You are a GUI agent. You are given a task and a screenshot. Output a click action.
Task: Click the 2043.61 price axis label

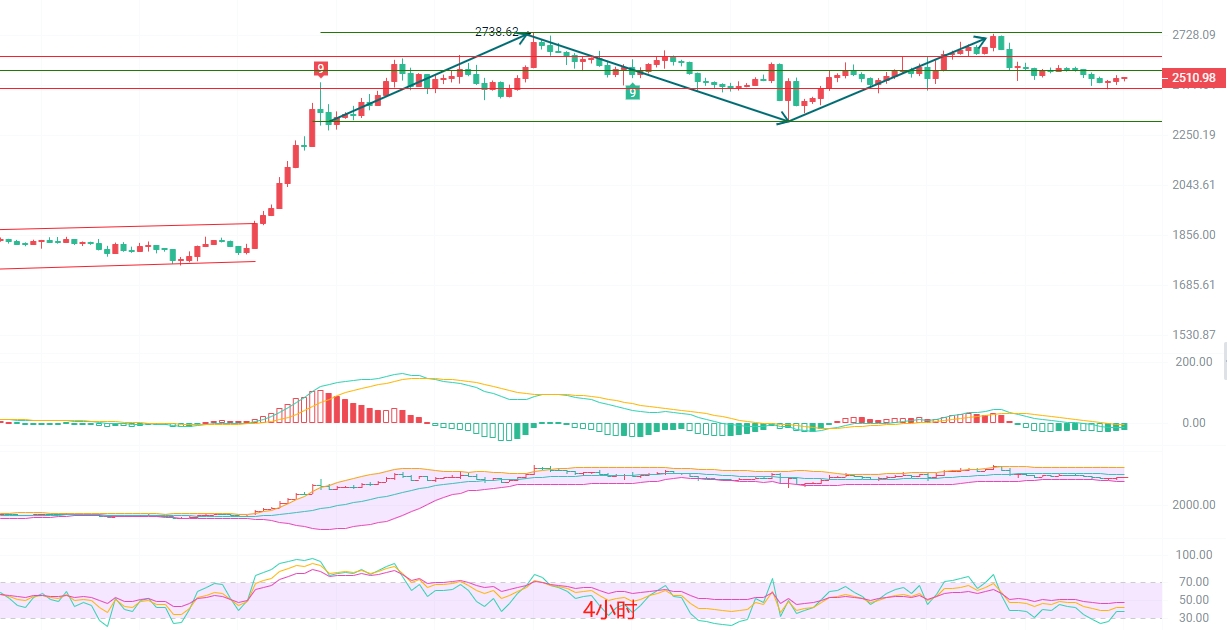(x=1194, y=185)
